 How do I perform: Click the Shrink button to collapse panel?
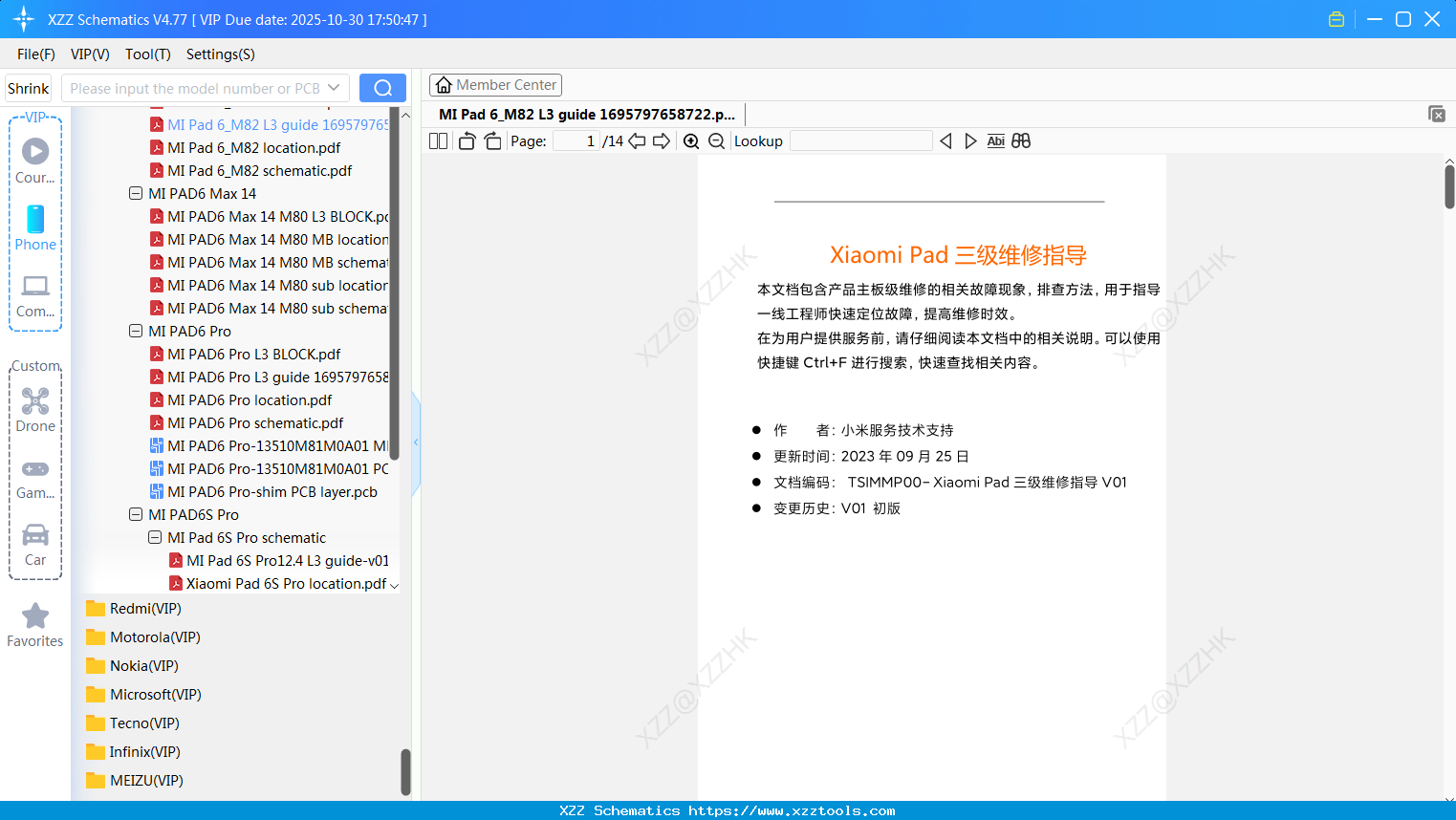pos(28,87)
